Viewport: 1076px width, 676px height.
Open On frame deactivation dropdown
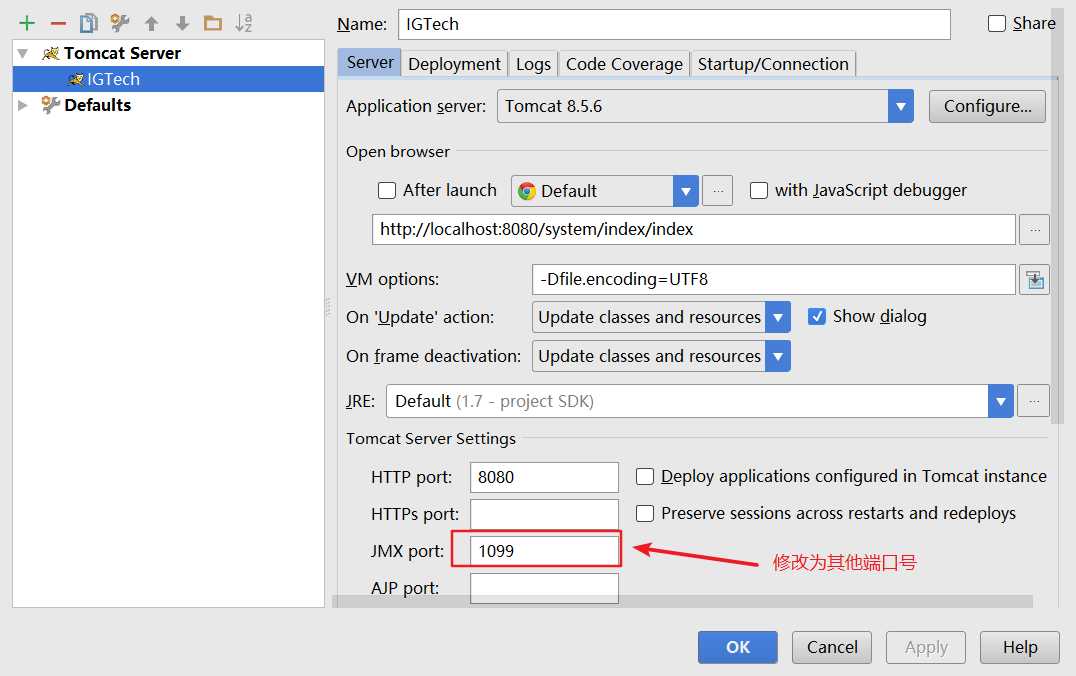coord(661,356)
